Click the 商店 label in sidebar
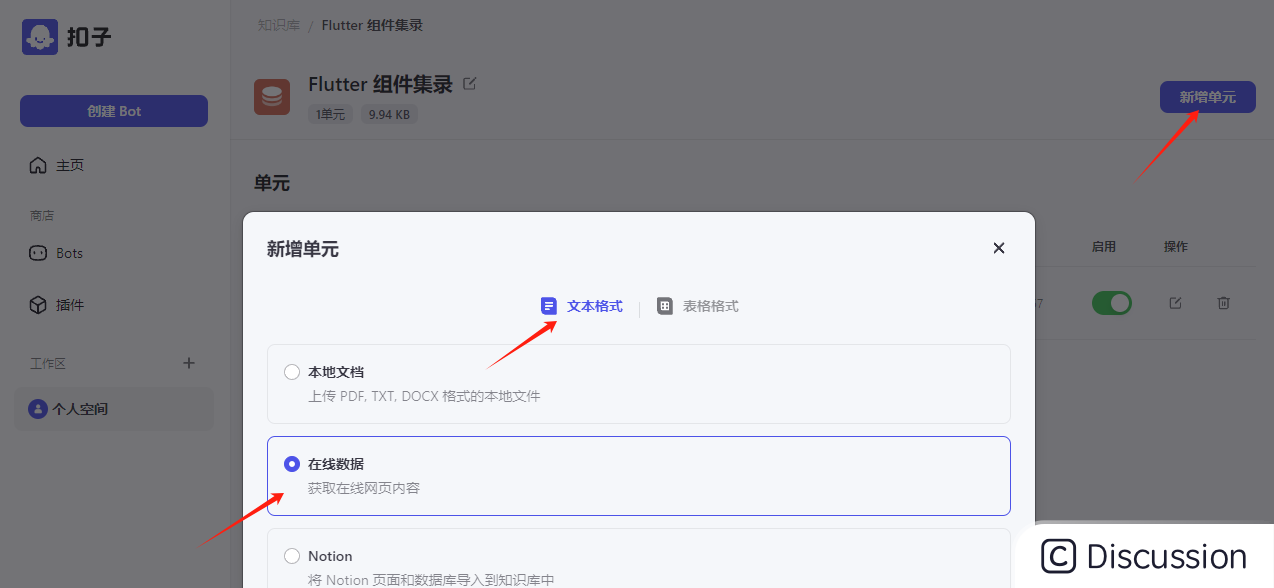The height and width of the screenshot is (588, 1274). point(41,215)
